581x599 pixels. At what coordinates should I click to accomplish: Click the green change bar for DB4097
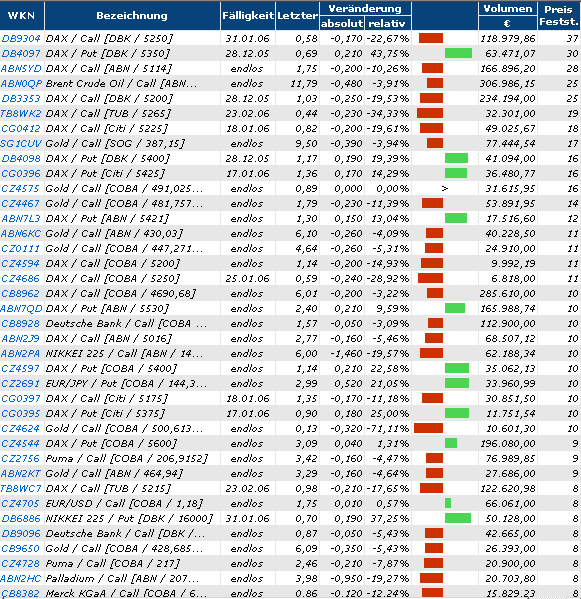tap(458, 53)
